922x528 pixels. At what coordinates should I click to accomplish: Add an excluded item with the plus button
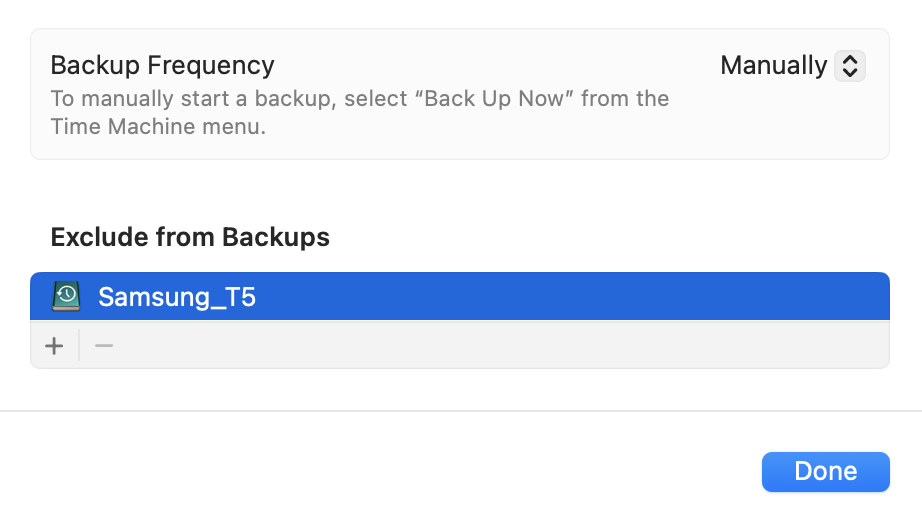pyautogui.click(x=54, y=346)
